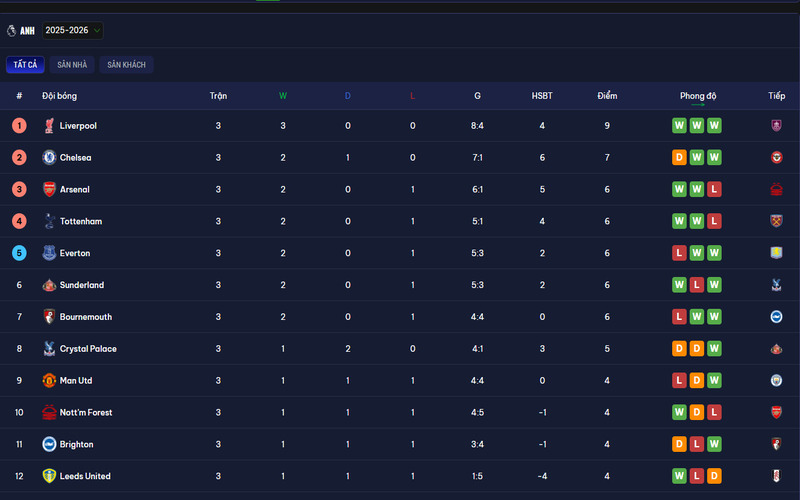Click the Tottenham club crest
Viewport: 800px width, 500px height.
tap(49, 221)
